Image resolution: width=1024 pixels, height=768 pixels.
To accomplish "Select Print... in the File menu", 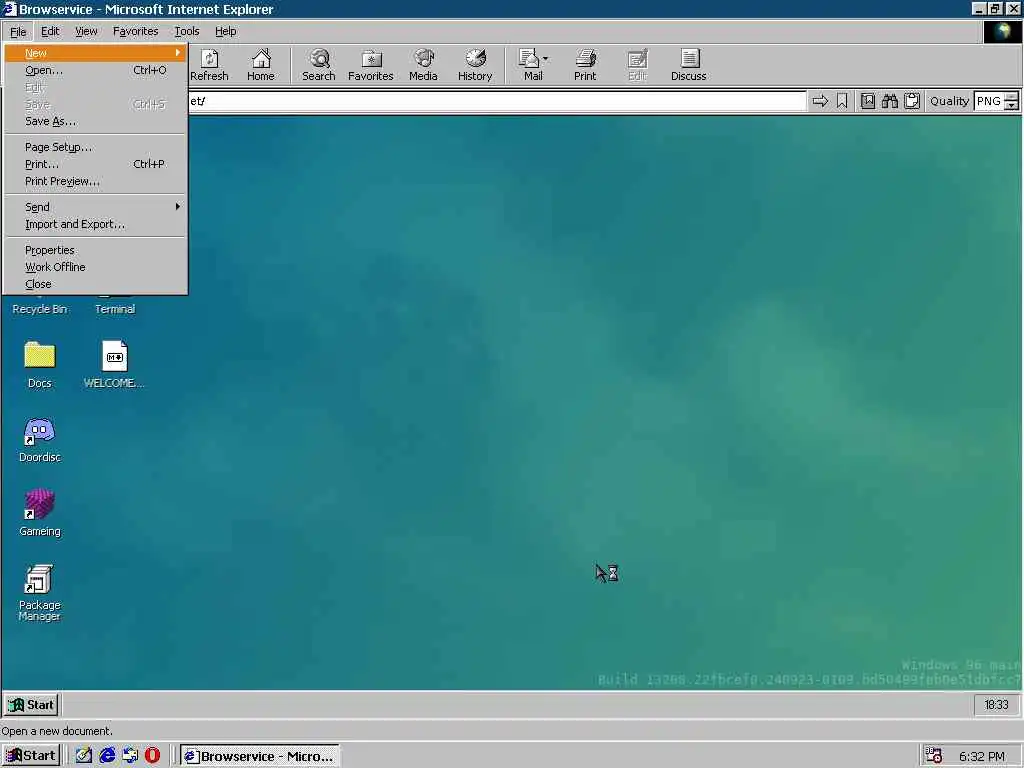I will (95, 164).
